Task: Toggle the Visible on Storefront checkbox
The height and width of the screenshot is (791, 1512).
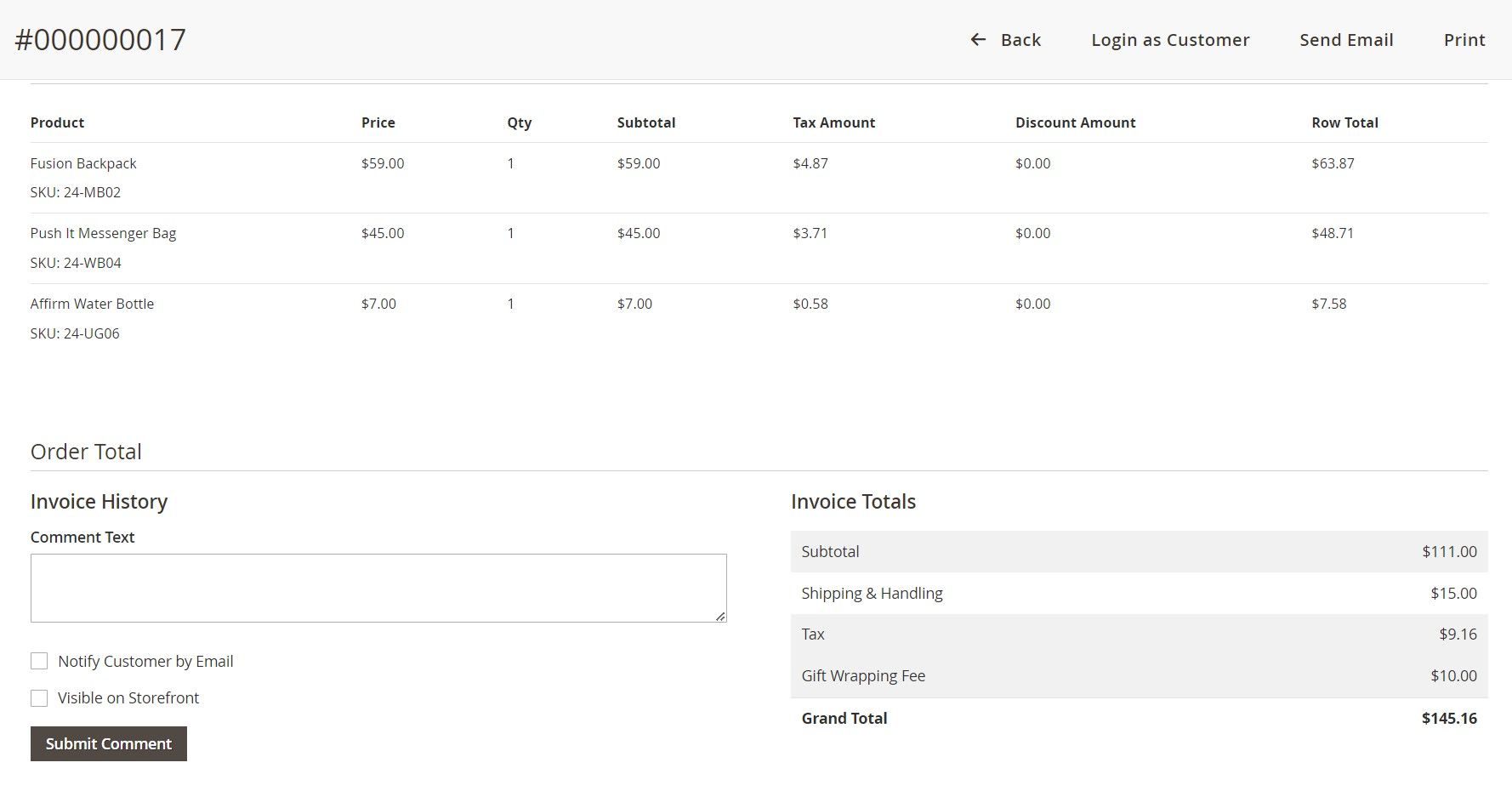Action: pyautogui.click(x=39, y=698)
